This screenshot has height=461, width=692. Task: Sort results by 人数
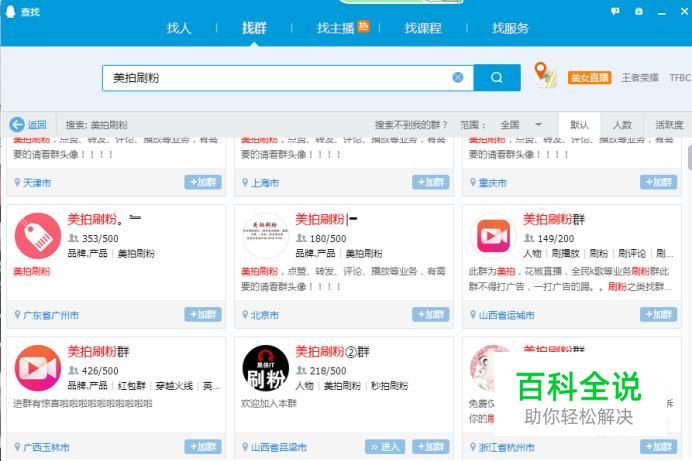click(622, 125)
